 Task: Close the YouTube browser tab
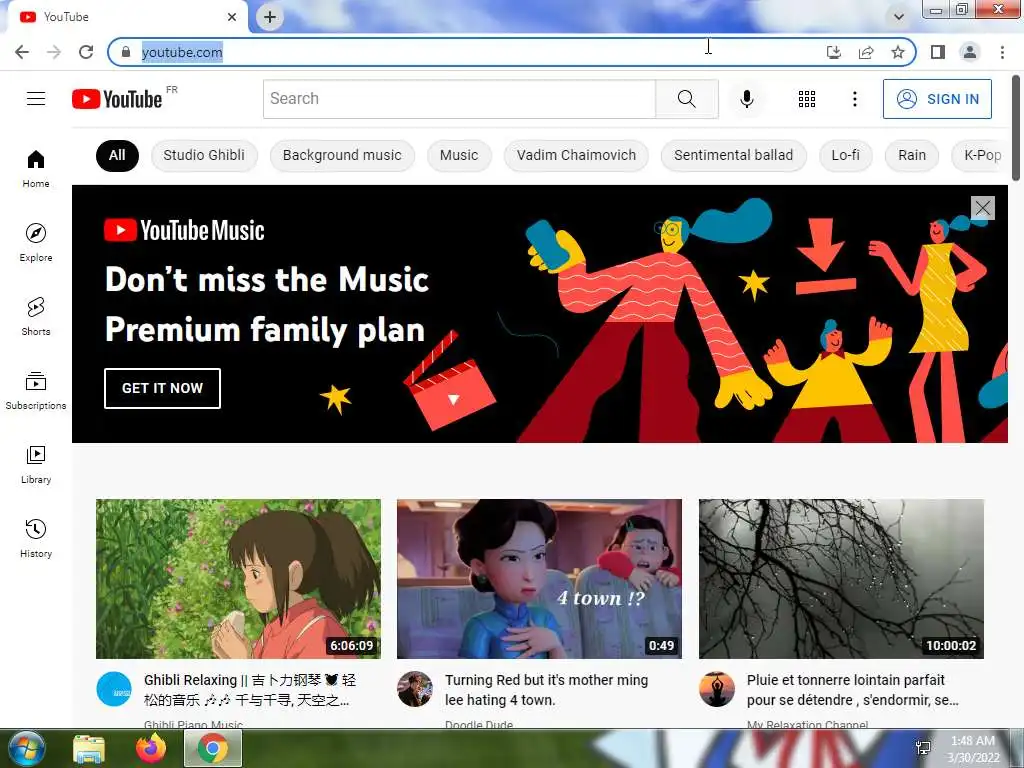click(232, 17)
